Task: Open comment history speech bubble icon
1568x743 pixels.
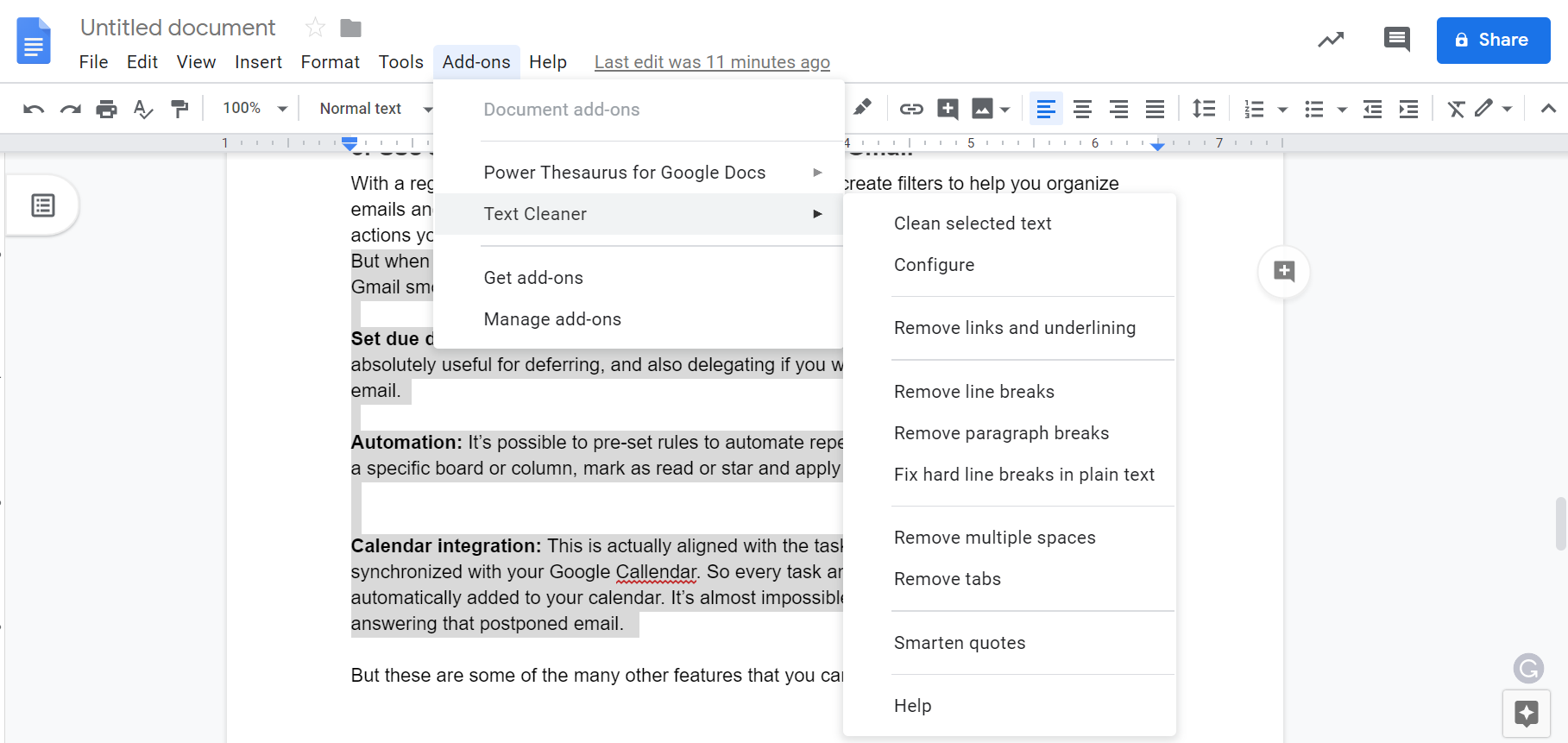Action: [1396, 40]
